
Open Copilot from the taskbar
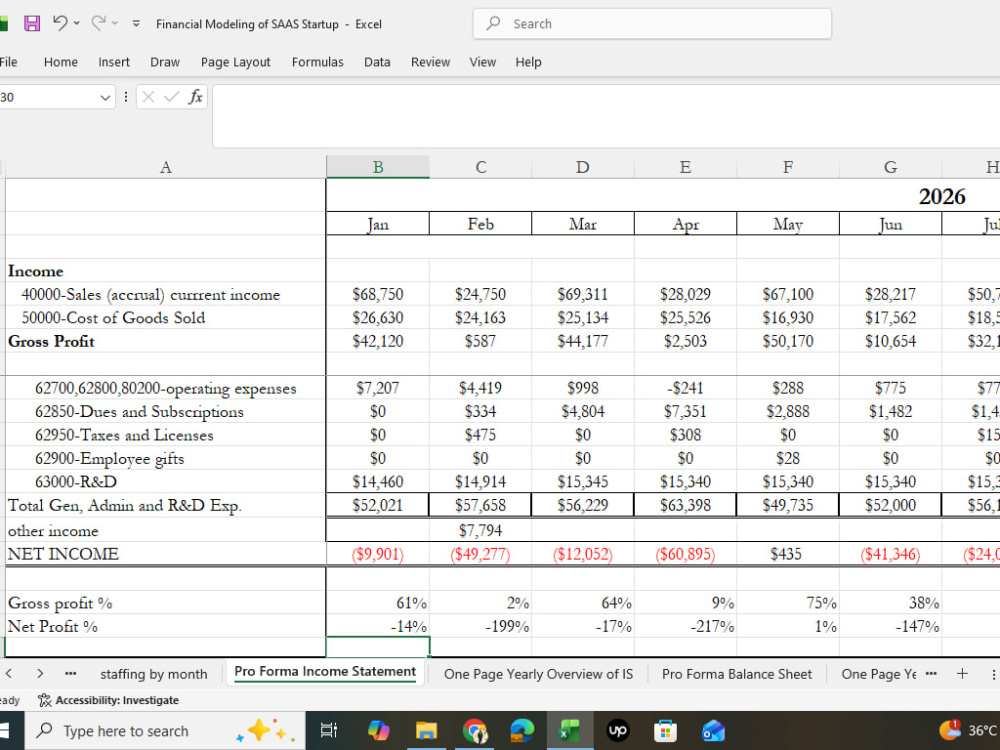click(x=378, y=731)
